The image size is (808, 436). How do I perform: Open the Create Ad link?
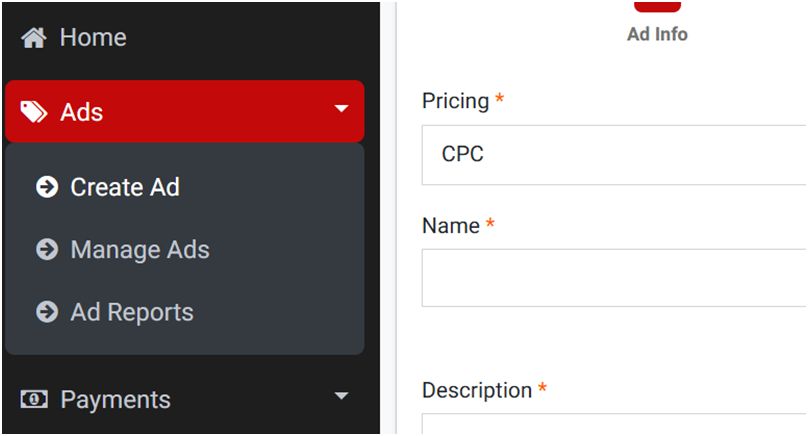click(x=125, y=187)
